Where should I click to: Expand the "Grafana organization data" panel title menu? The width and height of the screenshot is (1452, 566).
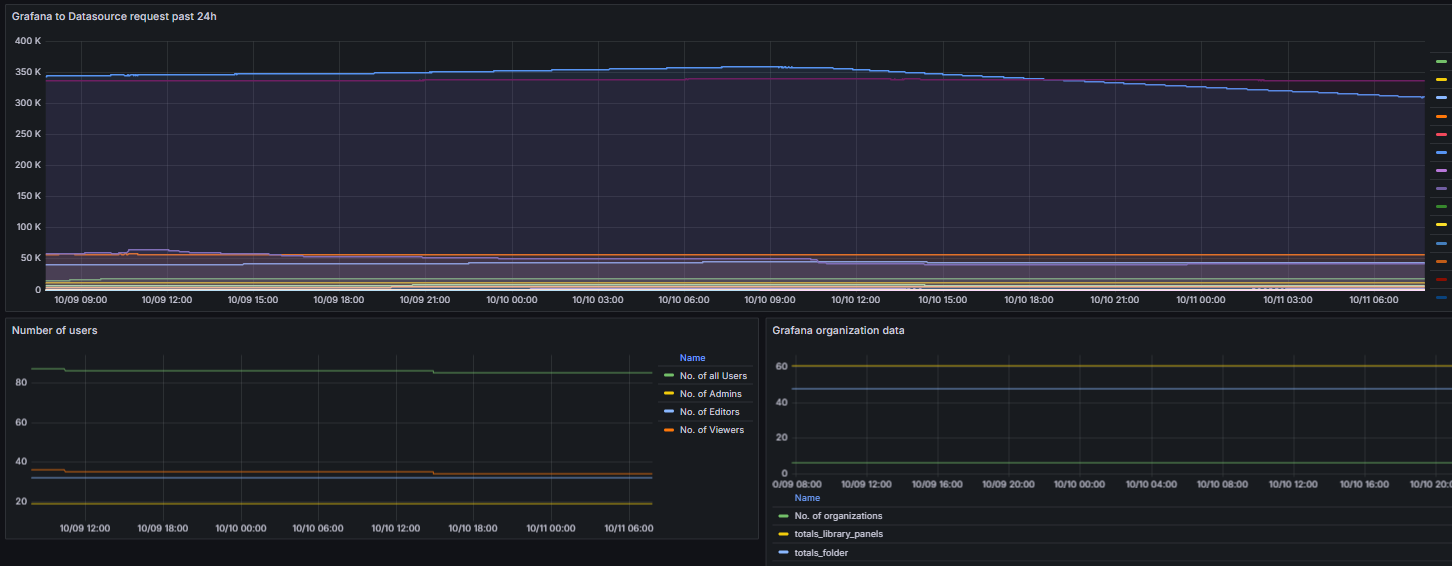click(x=838, y=330)
